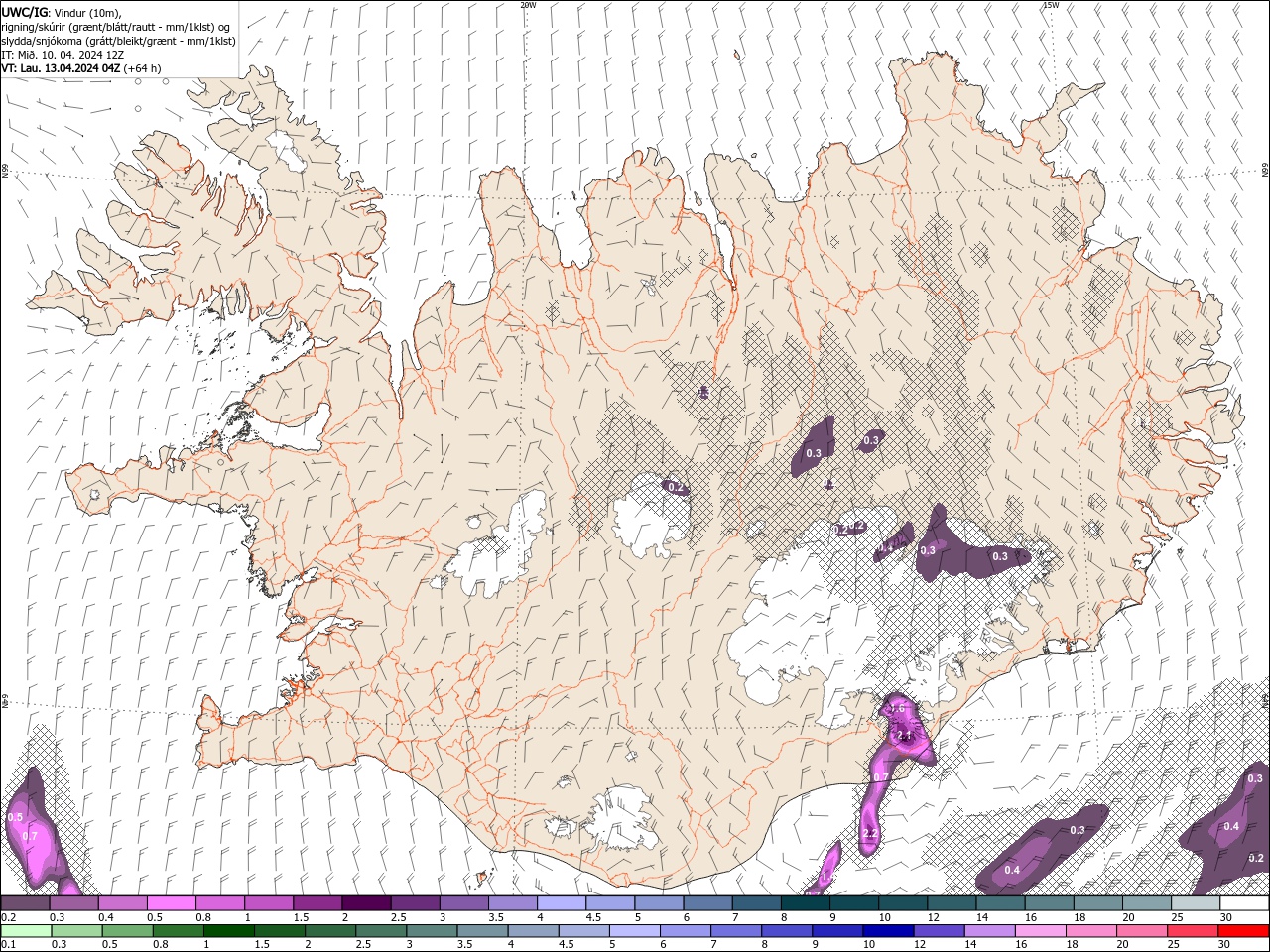Click the lavender 4 swatch in top legend
The height and width of the screenshot is (952, 1270).
tap(562, 903)
